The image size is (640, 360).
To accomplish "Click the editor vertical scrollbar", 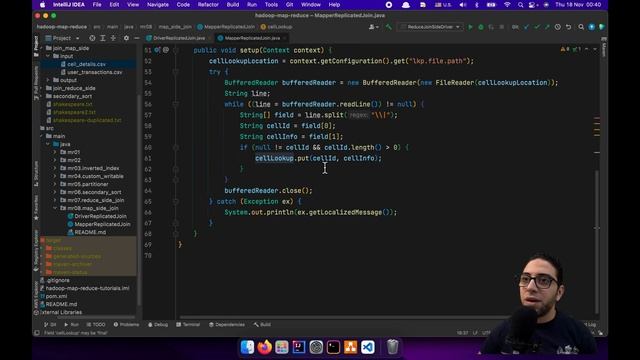I will pyautogui.click(x=597, y=241).
